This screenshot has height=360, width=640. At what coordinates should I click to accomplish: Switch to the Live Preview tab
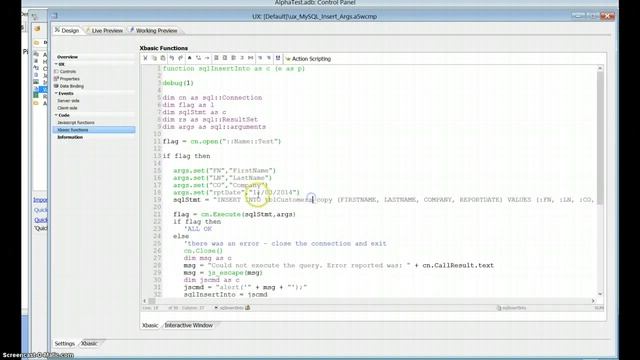tap(104, 31)
